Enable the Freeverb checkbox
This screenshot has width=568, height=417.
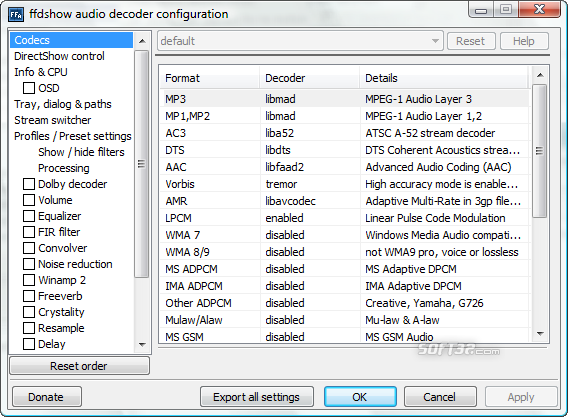[29, 296]
